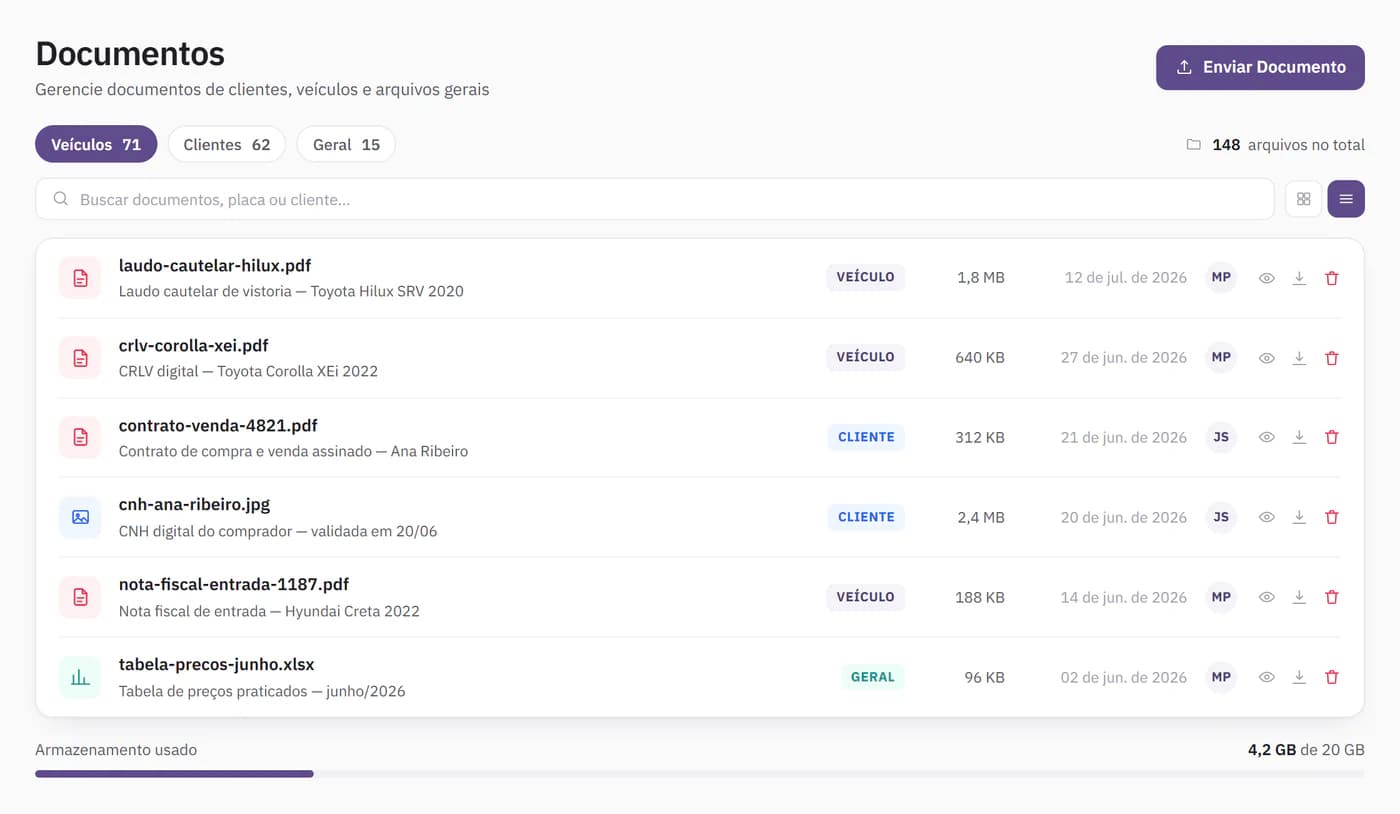The image size is (1400, 814).
Task: Delete tabela-precos-junho.xlsx with trash icon
Action: point(1331,677)
